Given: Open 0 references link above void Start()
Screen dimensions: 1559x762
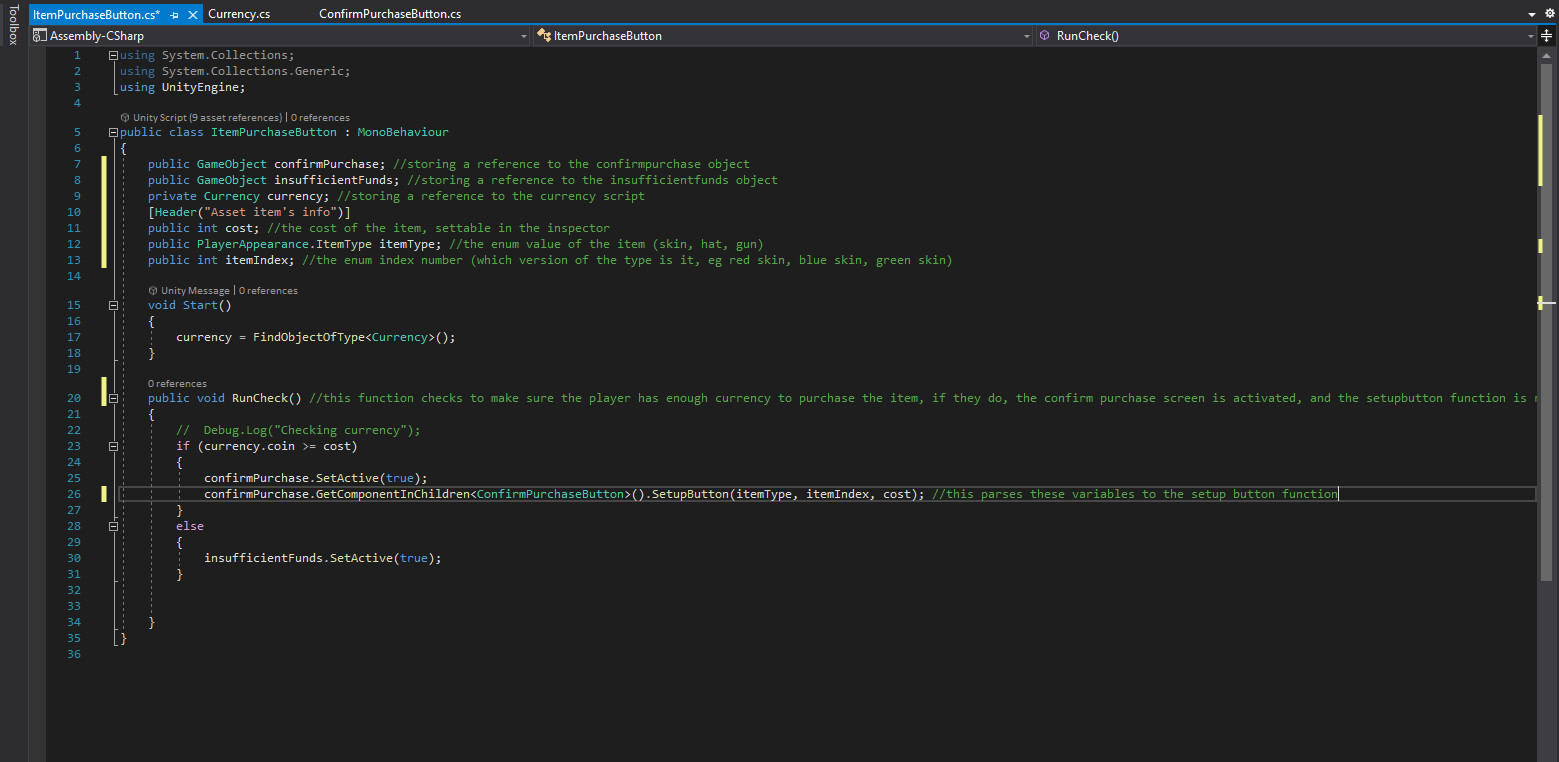Looking at the screenshot, I should pos(268,291).
